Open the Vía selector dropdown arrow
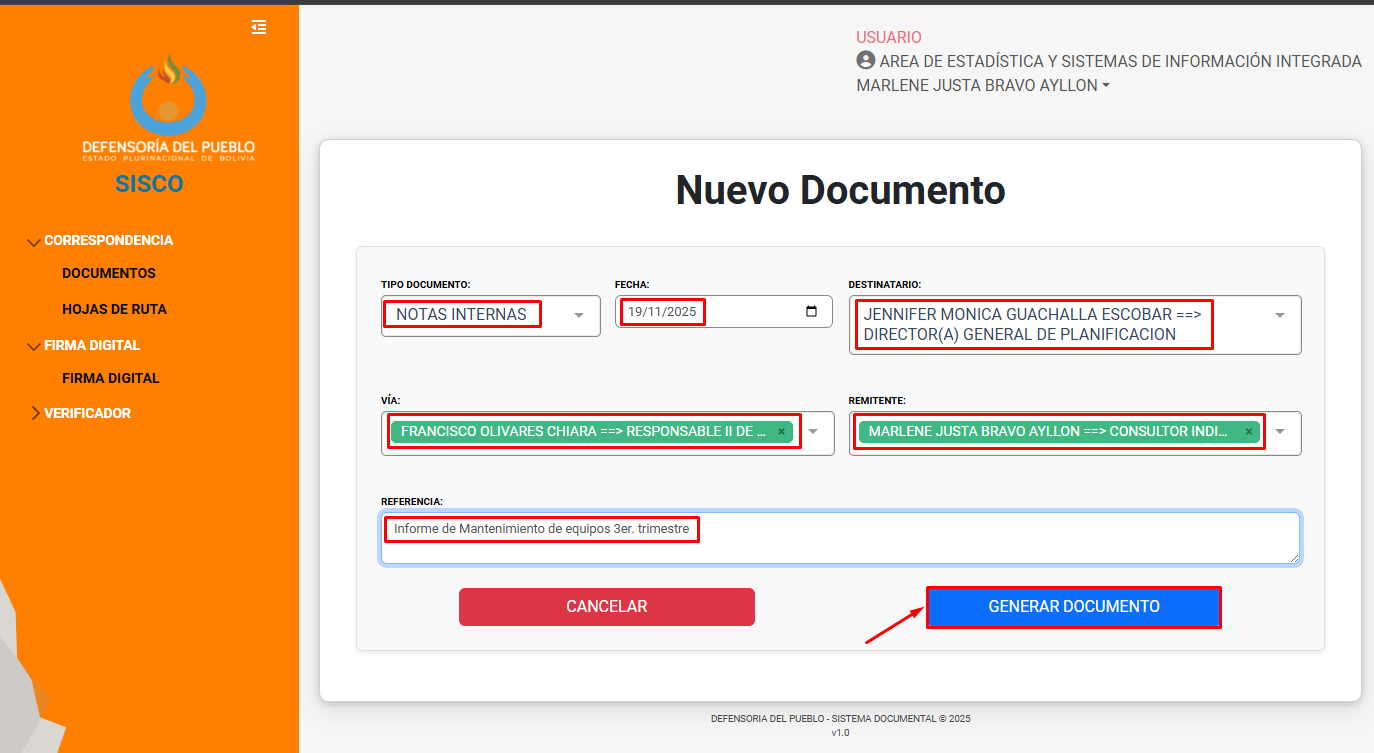Viewport: 1374px width, 753px height. [x=814, y=432]
